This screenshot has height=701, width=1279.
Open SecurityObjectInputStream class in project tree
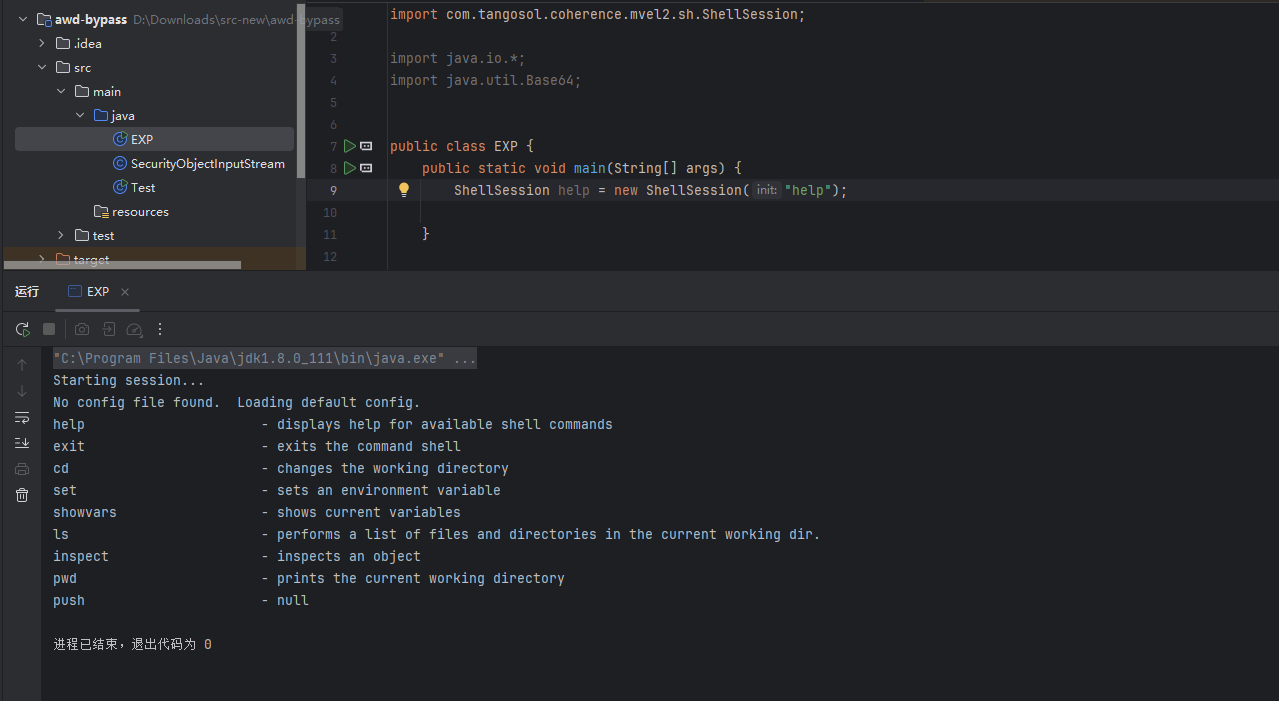207,163
